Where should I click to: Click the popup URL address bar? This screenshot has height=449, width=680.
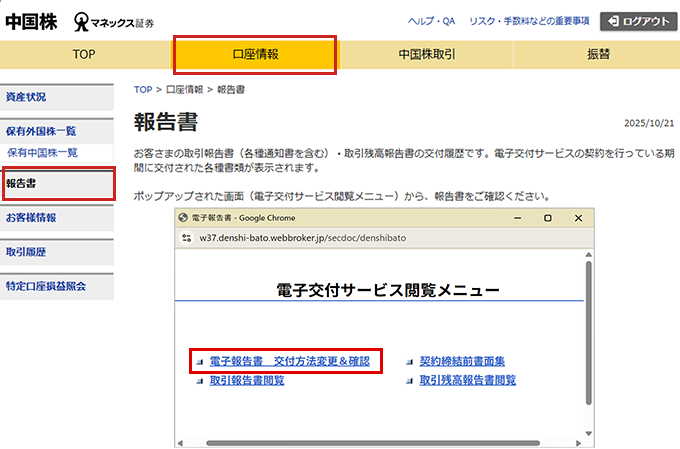pos(303,238)
